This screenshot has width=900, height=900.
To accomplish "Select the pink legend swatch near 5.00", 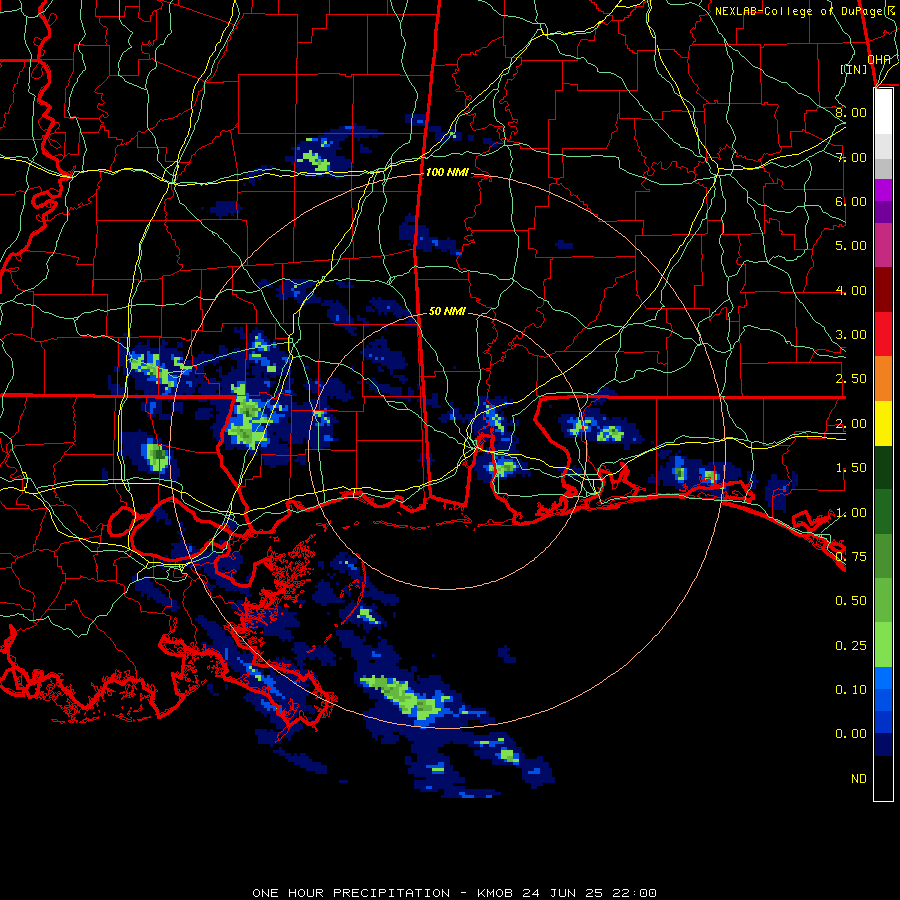I will (883, 245).
